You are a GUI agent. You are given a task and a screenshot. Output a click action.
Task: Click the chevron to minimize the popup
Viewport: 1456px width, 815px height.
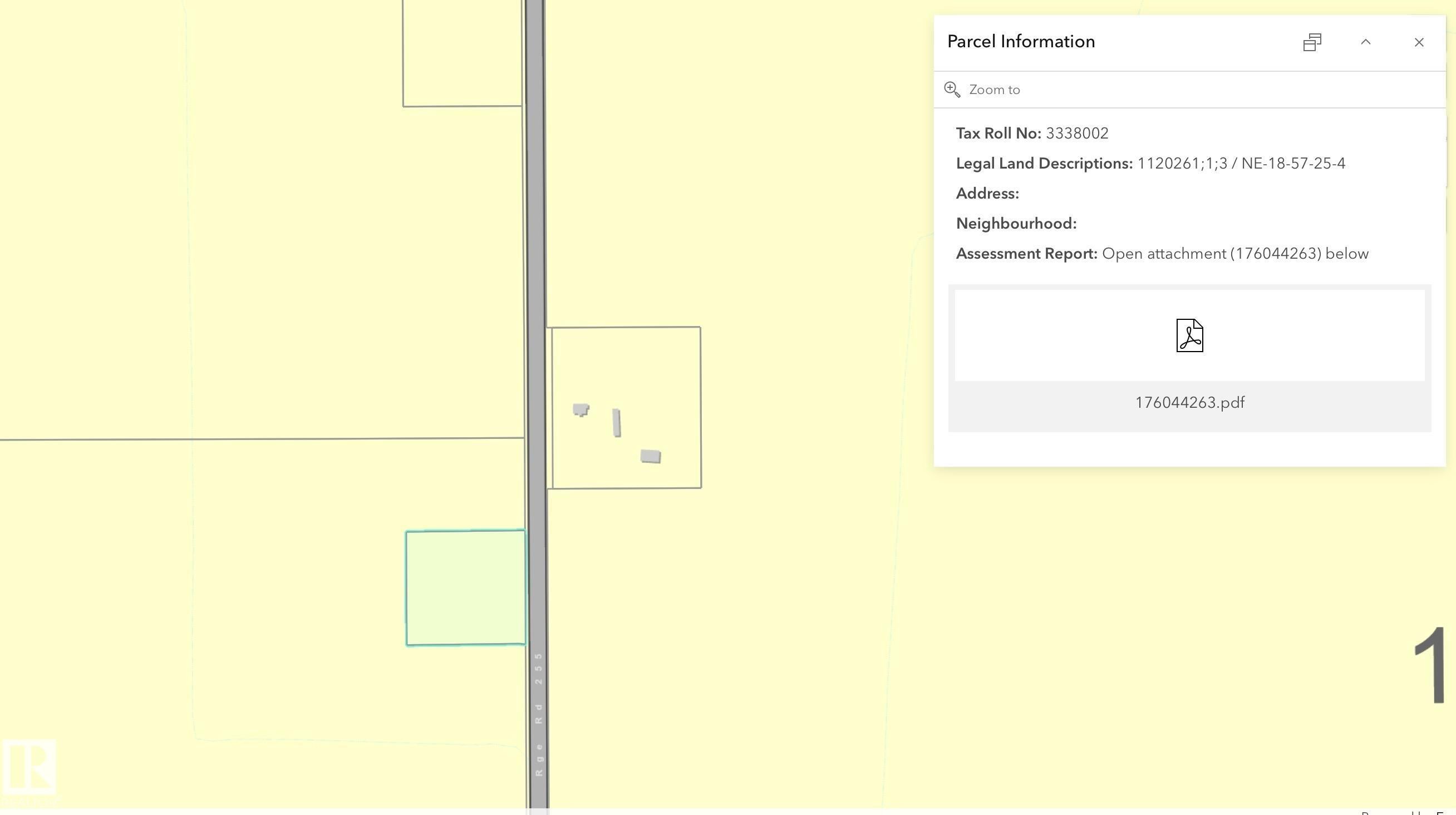(1366, 42)
